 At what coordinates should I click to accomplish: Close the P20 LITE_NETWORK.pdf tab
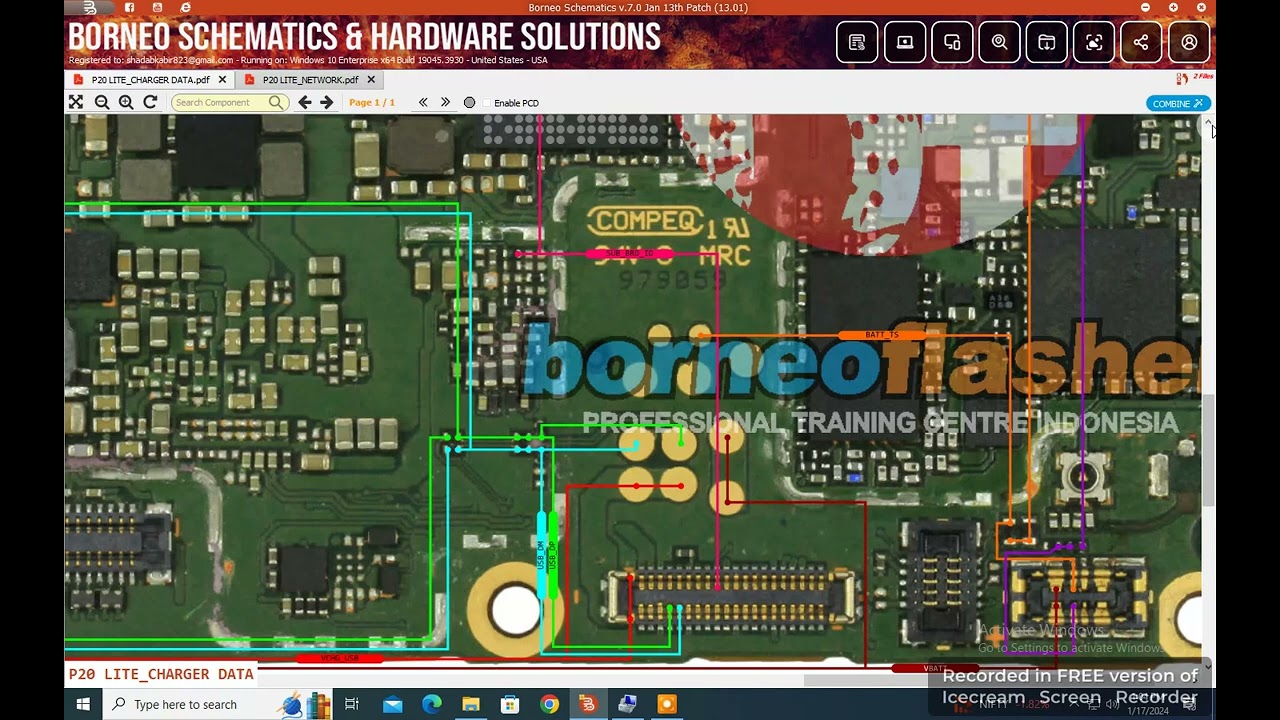click(371, 80)
